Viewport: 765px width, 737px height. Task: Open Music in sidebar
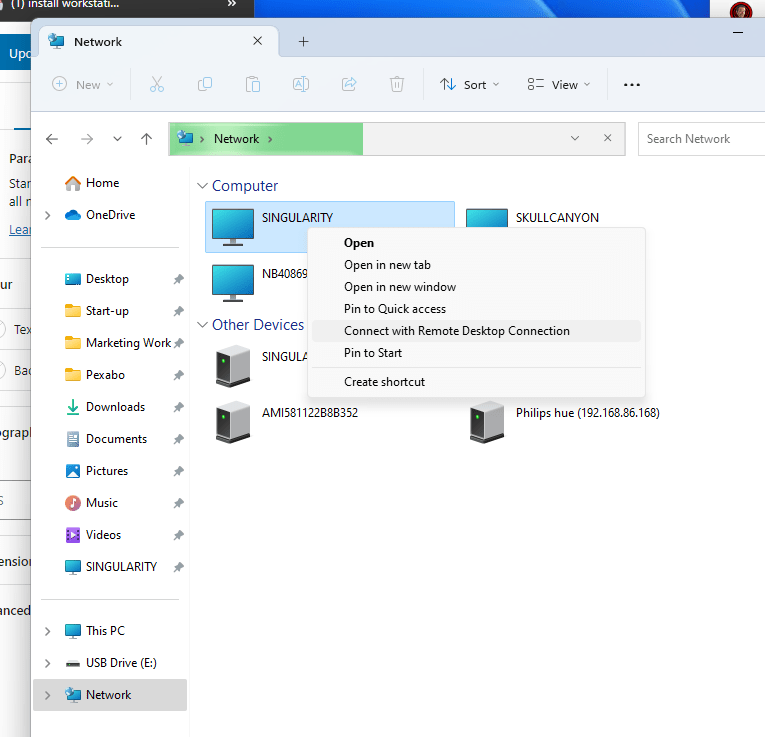tap(91, 503)
